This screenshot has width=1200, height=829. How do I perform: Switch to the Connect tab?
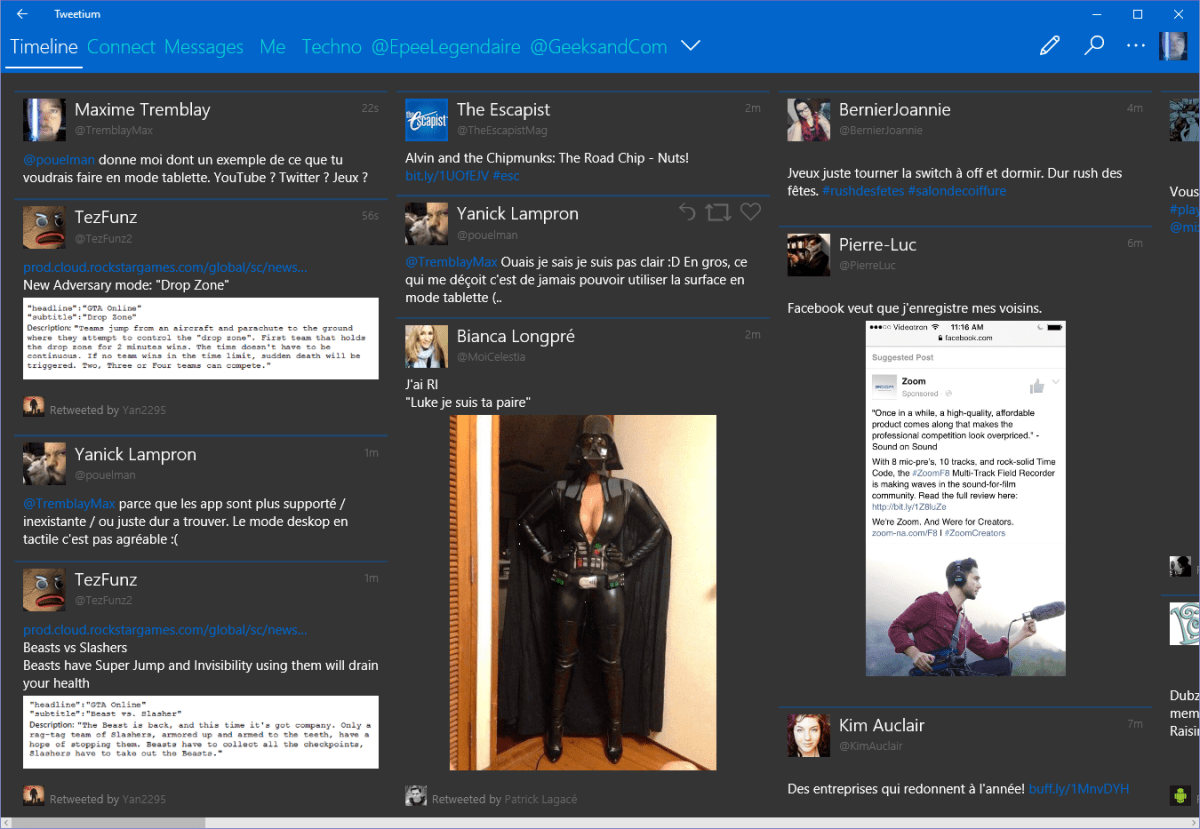coord(121,47)
